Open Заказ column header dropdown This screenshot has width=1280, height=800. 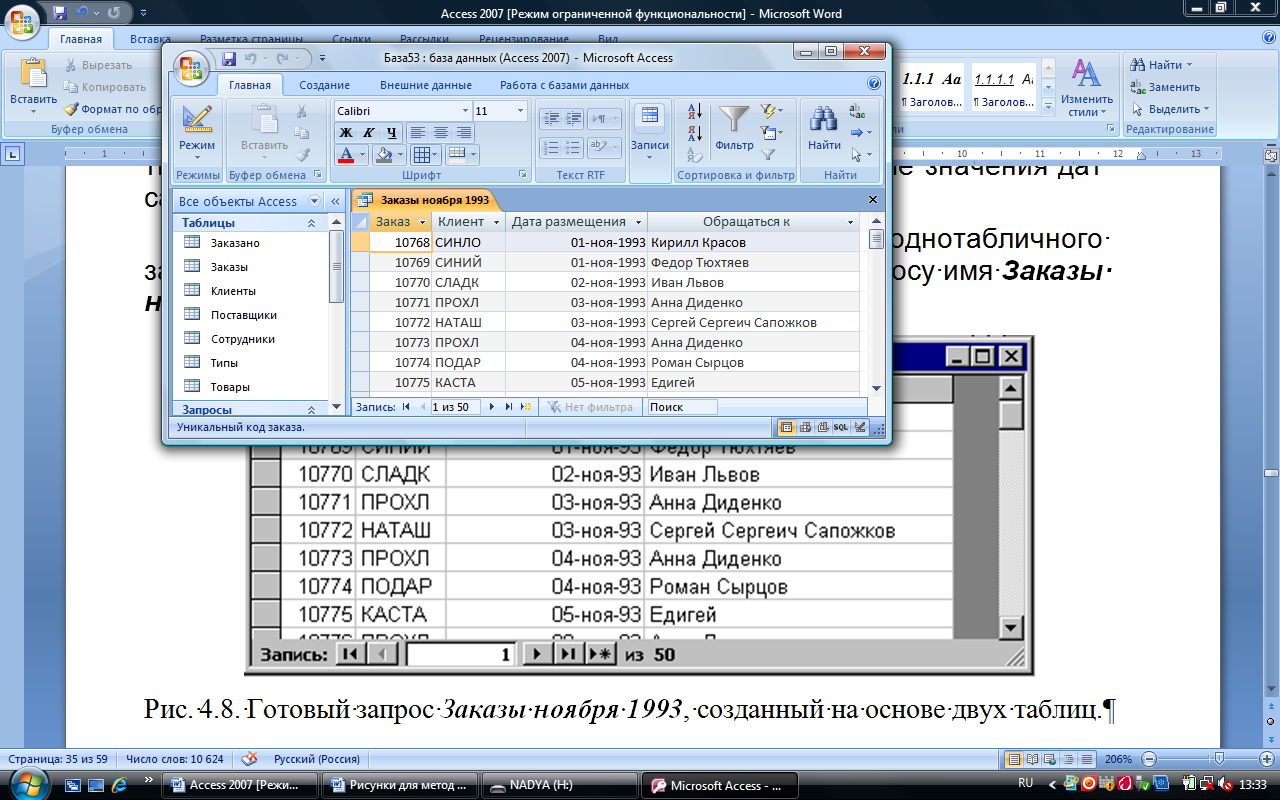pyautogui.click(x=423, y=222)
